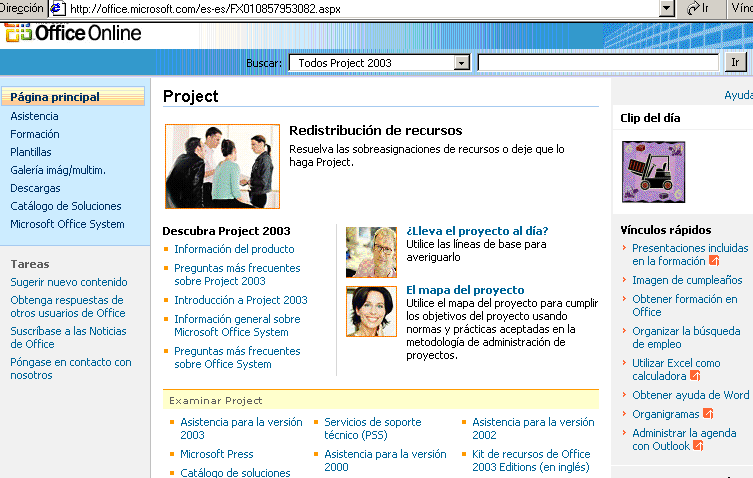This screenshot has height=478, width=753.
Task: Open Organizar la búsqueda de empleo link
Action: coord(686,338)
